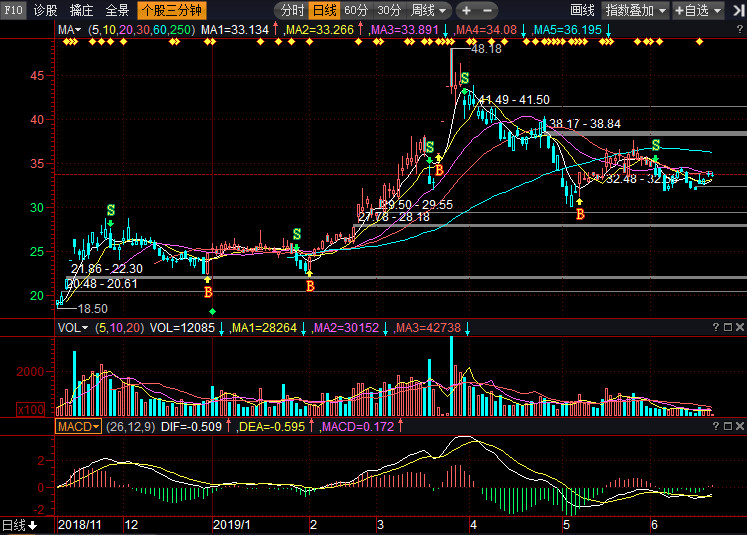The height and width of the screenshot is (535, 747).
Task: Click the help icon on MACD panel
Action: [x=716, y=426]
